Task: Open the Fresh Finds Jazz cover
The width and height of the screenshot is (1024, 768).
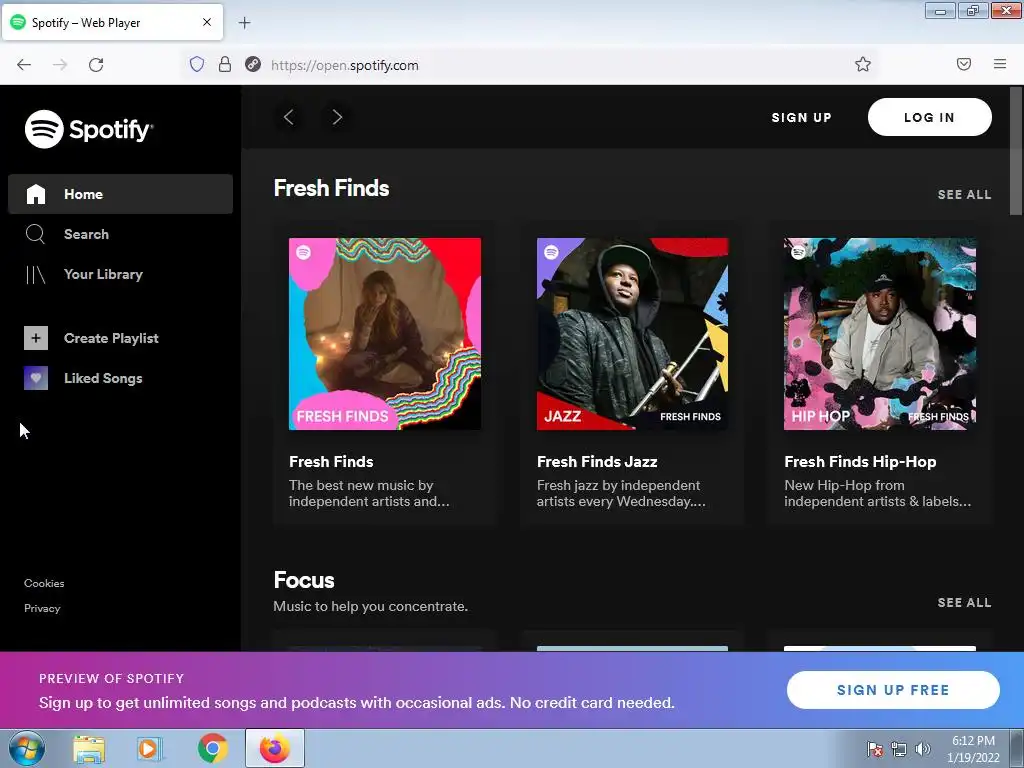Action: click(632, 334)
